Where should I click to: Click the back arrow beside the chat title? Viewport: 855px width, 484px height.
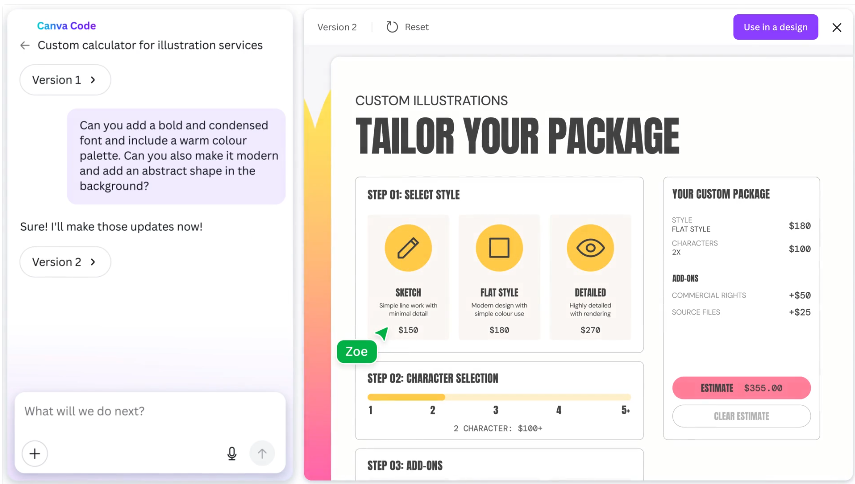click(x=25, y=45)
